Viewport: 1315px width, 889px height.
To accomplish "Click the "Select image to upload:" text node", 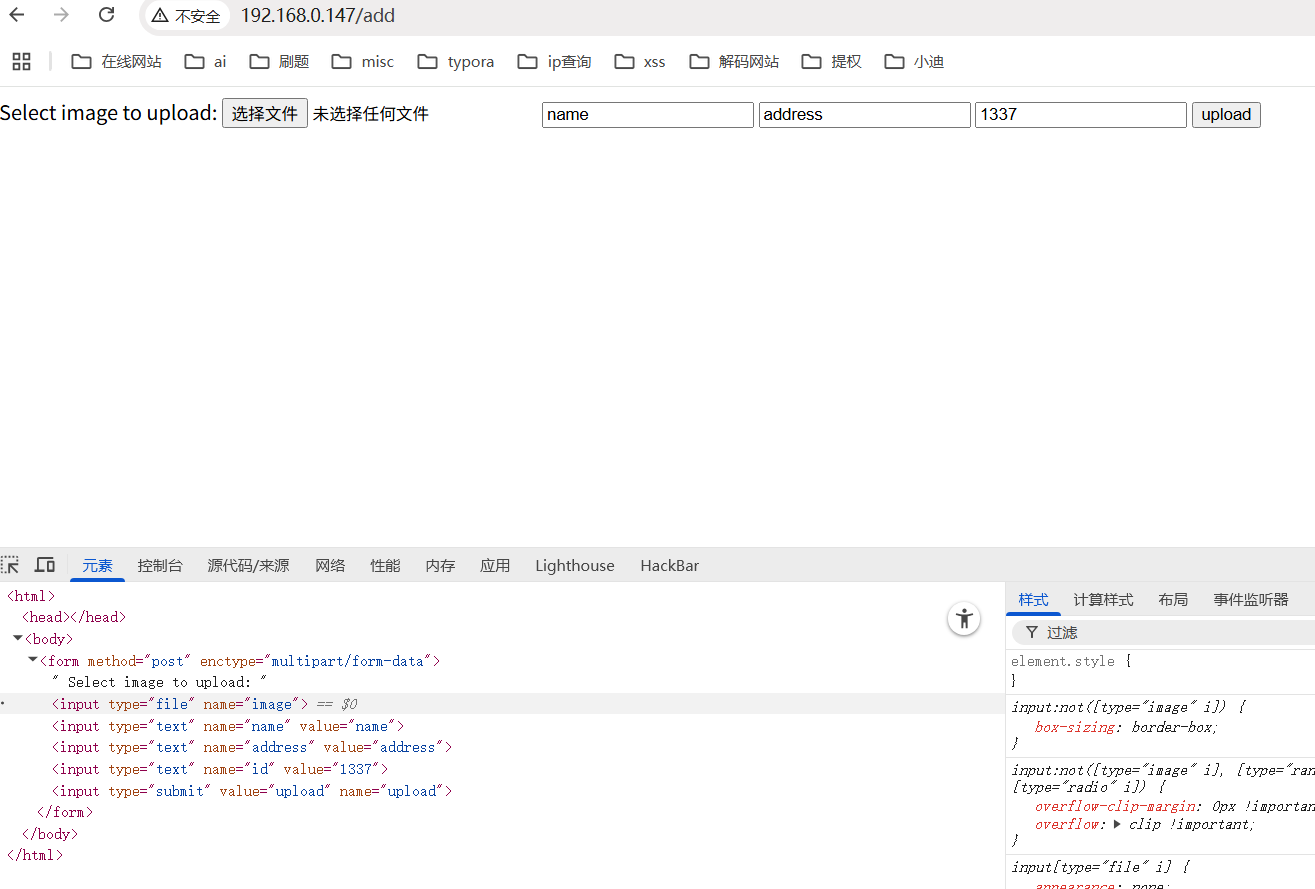I will pyautogui.click(x=159, y=682).
